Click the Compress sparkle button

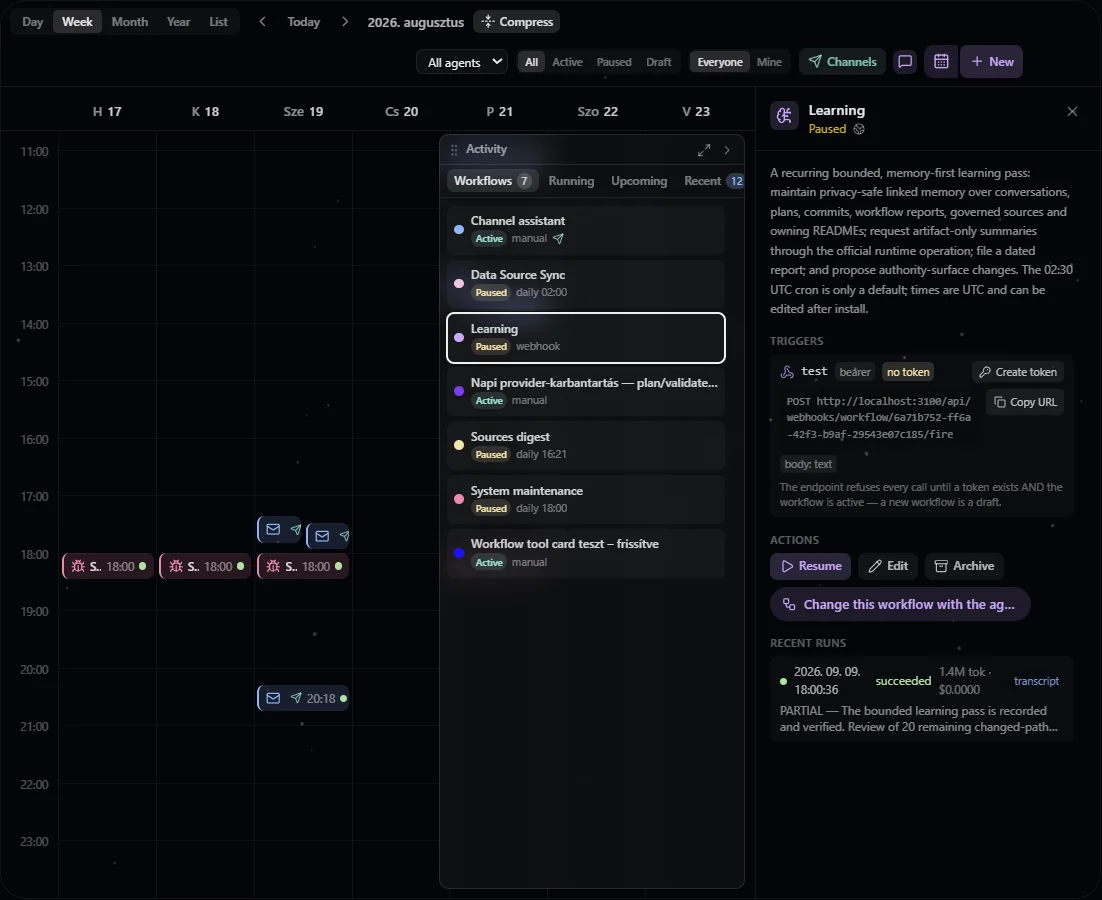(x=517, y=22)
